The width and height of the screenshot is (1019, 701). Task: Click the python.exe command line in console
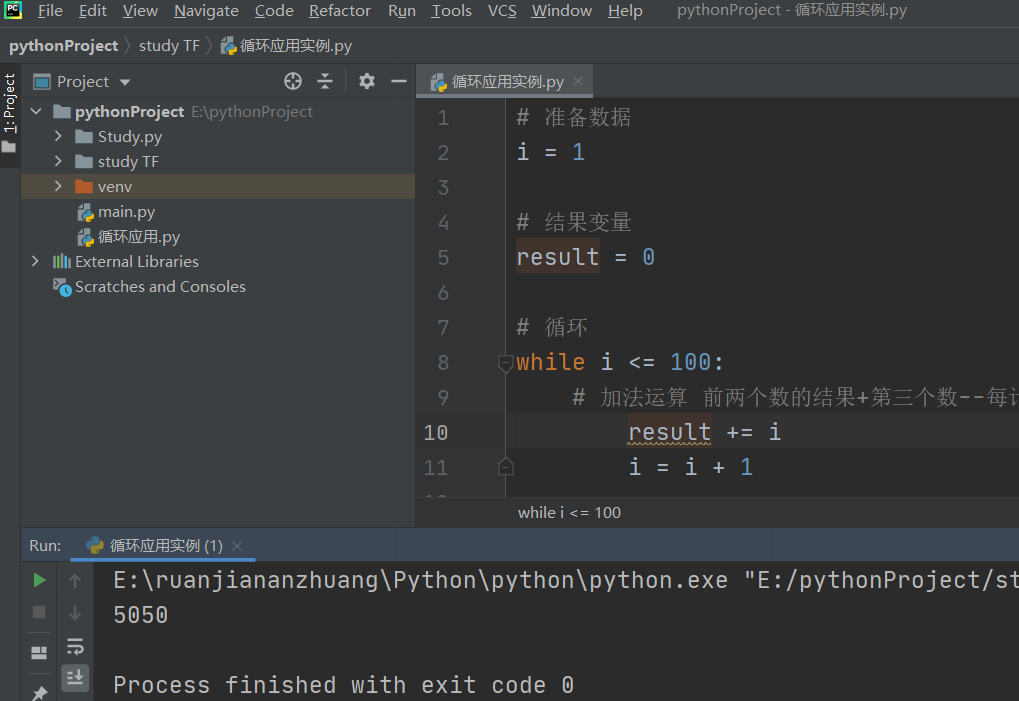(565, 580)
